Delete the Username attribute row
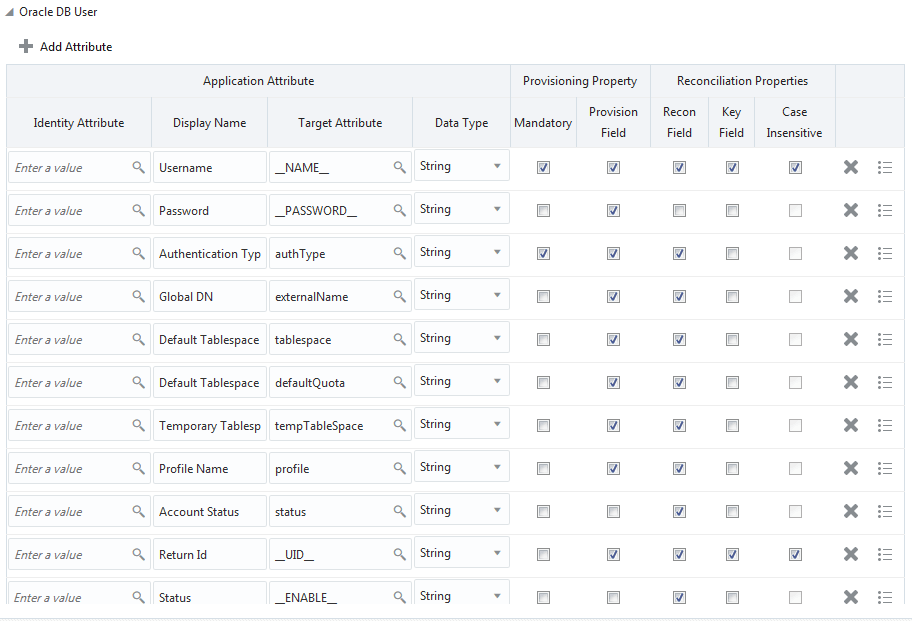Screen dimensions: 912x621 pos(851,167)
